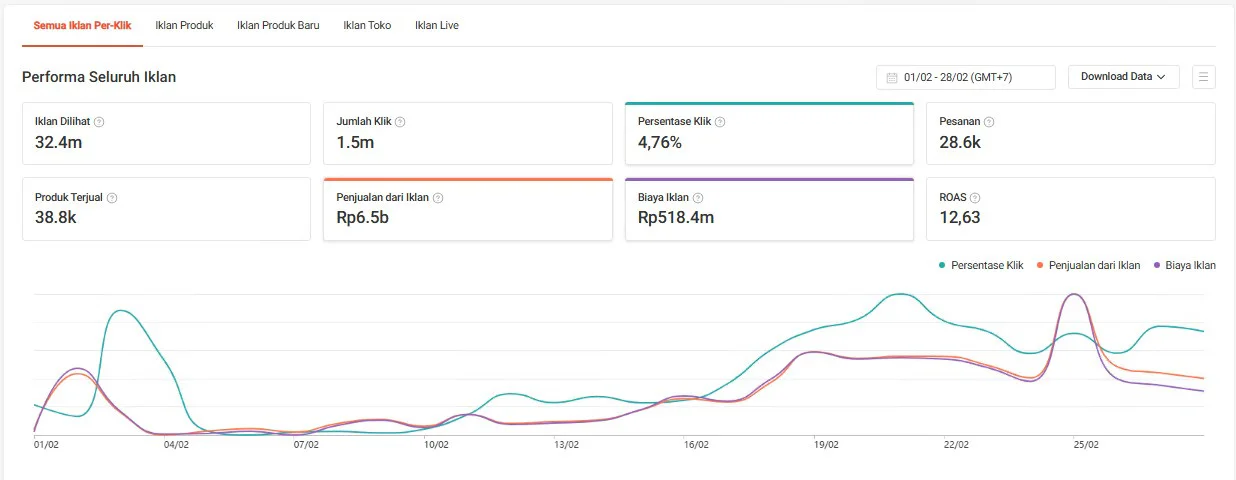Switch to the Iklan Produk Baru tab
Viewport: 1236px width, 480px height.
click(x=278, y=25)
